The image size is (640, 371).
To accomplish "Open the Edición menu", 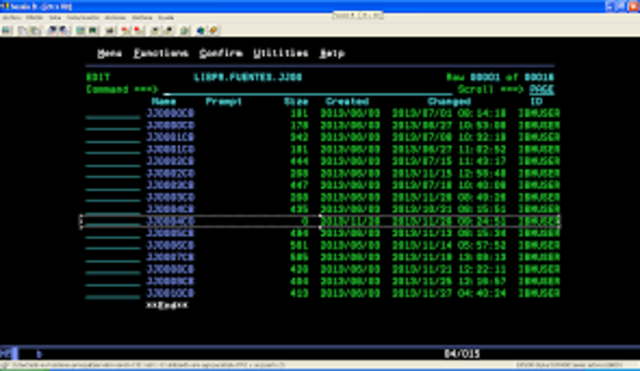I will (34, 18).
